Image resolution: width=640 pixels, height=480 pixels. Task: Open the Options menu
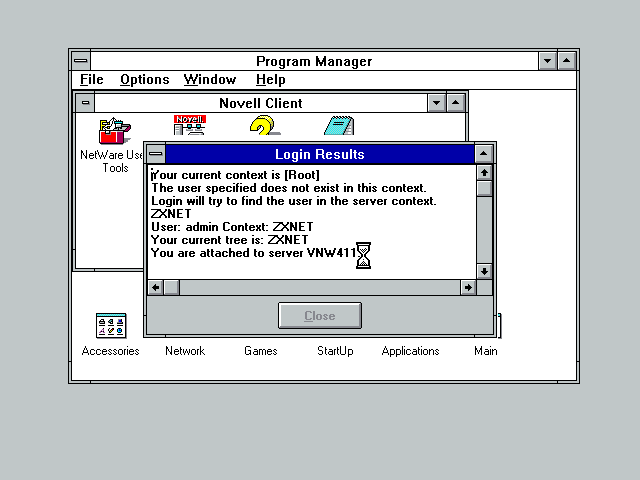click(x=144, y=80)
